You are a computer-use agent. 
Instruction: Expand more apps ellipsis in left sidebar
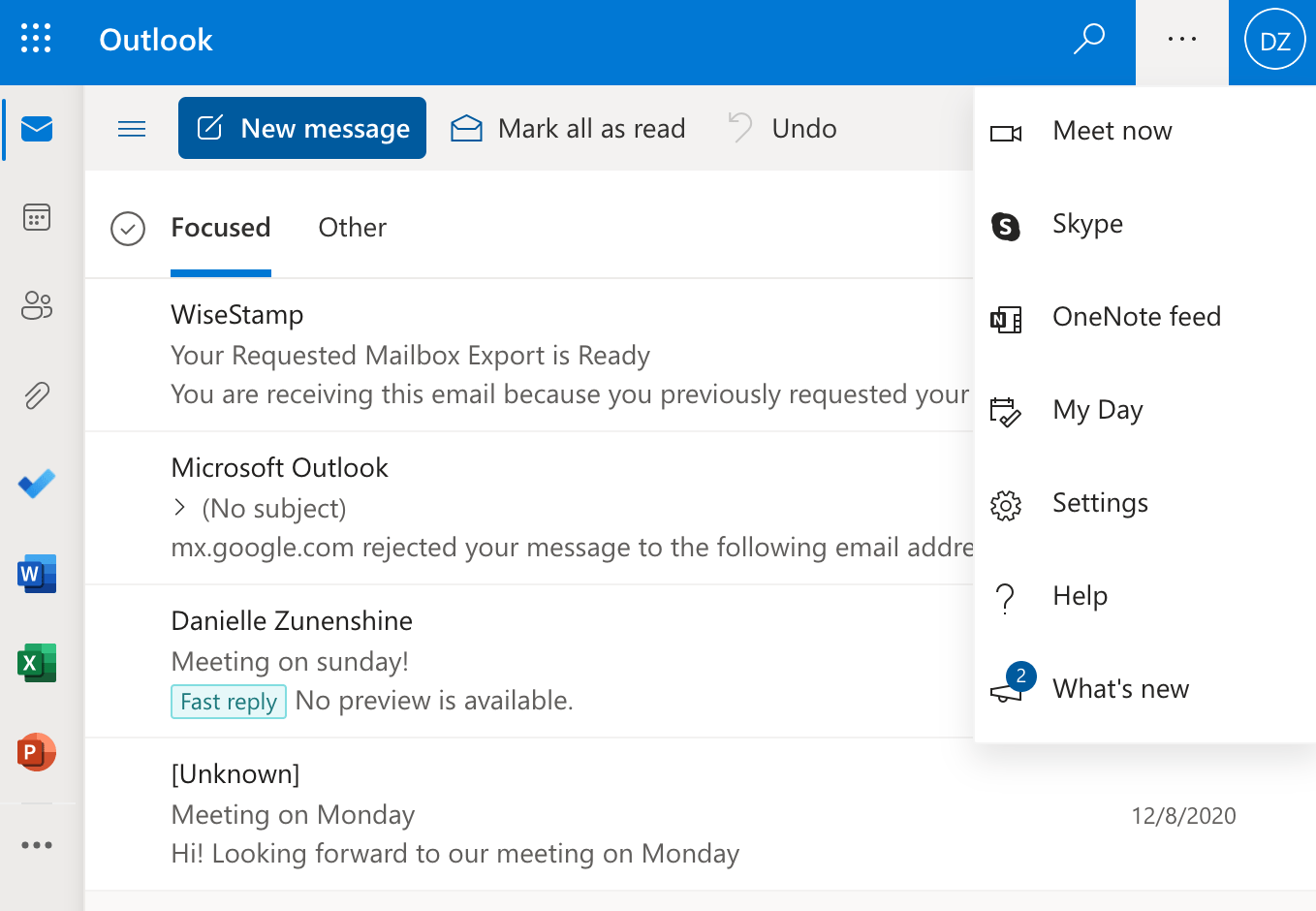(x=37, y=845)
